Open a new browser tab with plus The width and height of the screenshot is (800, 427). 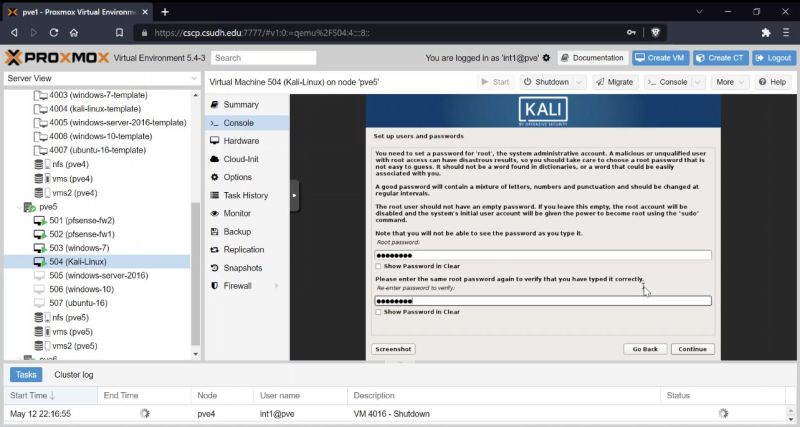click(165, 12)
